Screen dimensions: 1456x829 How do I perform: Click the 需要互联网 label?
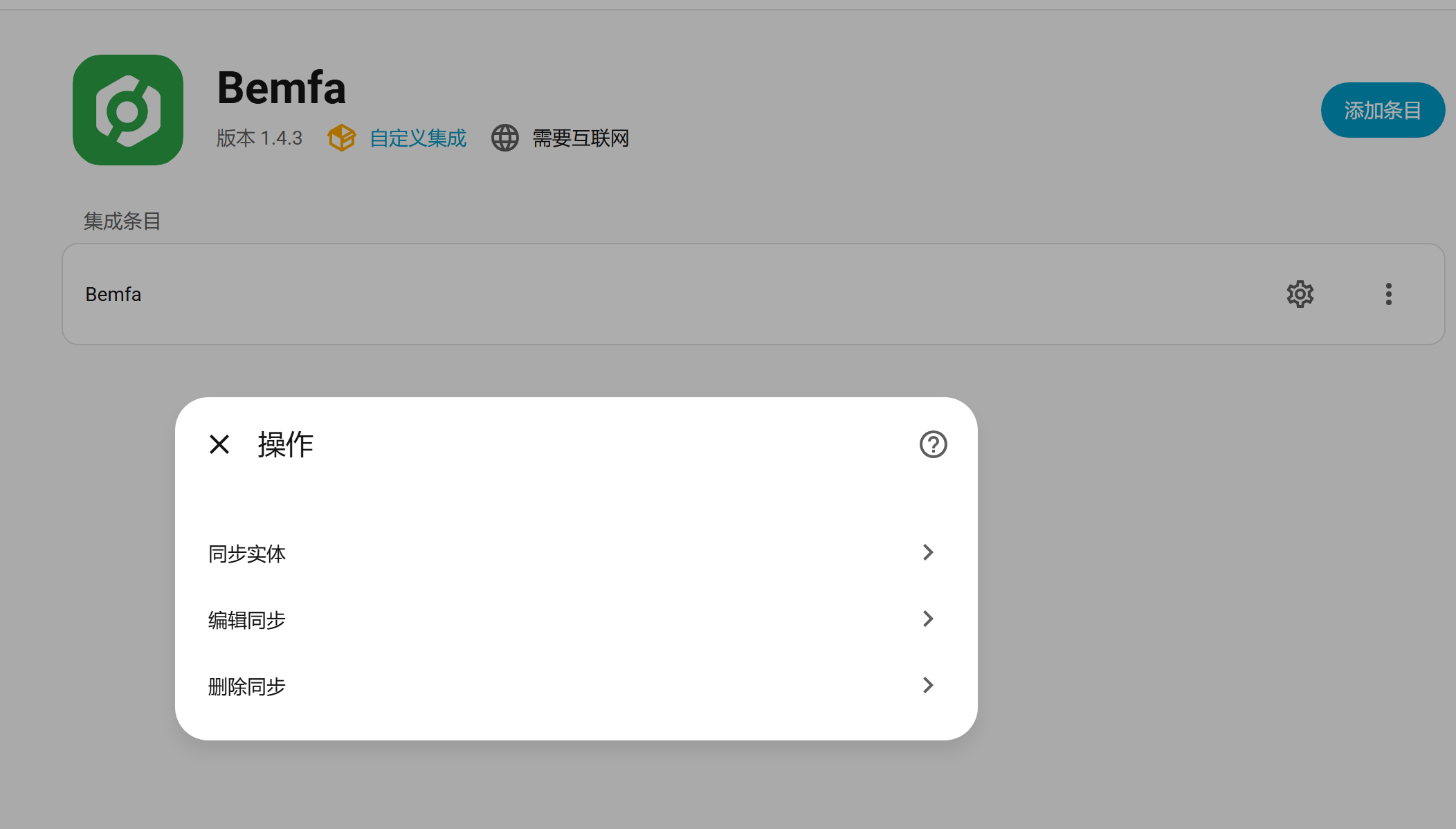pos(581,138)
